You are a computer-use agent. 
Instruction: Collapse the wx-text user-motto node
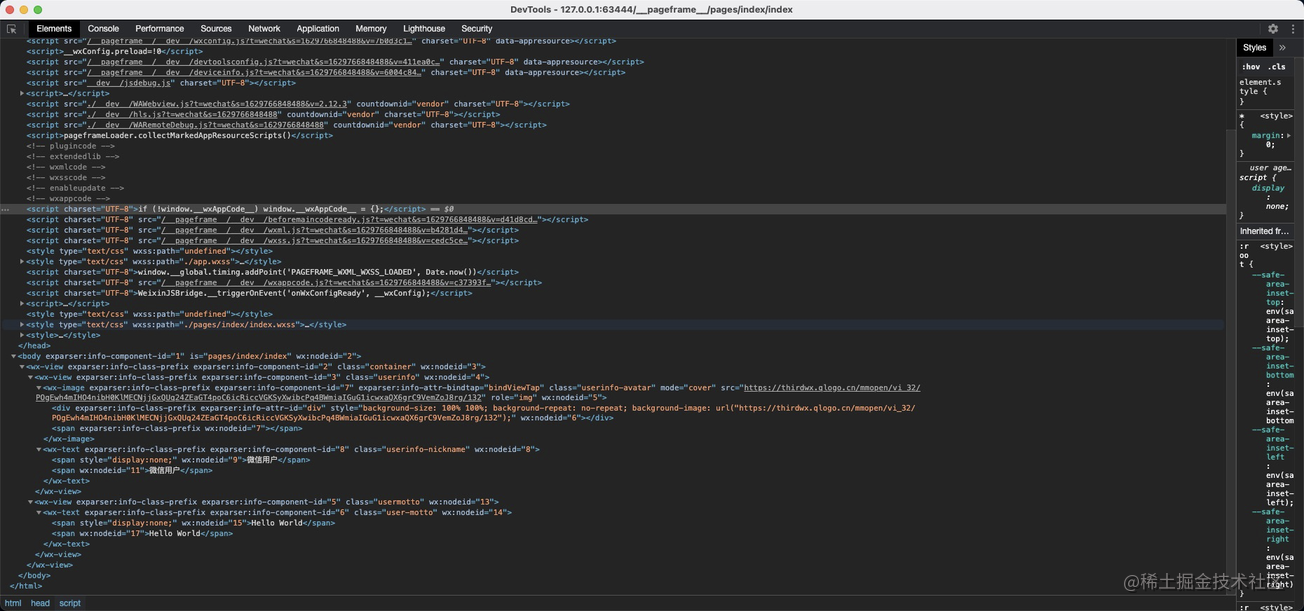coord(39,512)
